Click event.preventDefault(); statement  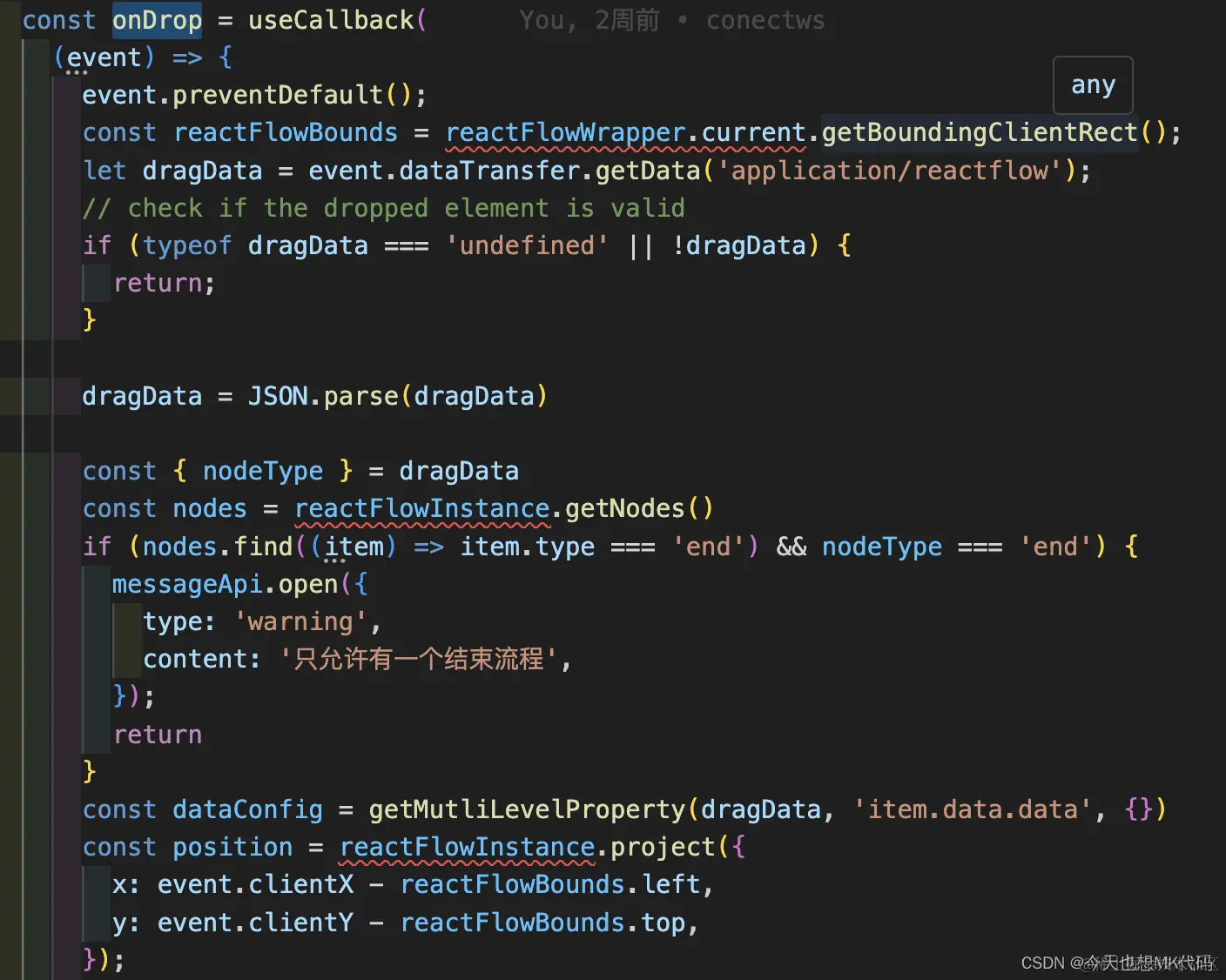254,95
